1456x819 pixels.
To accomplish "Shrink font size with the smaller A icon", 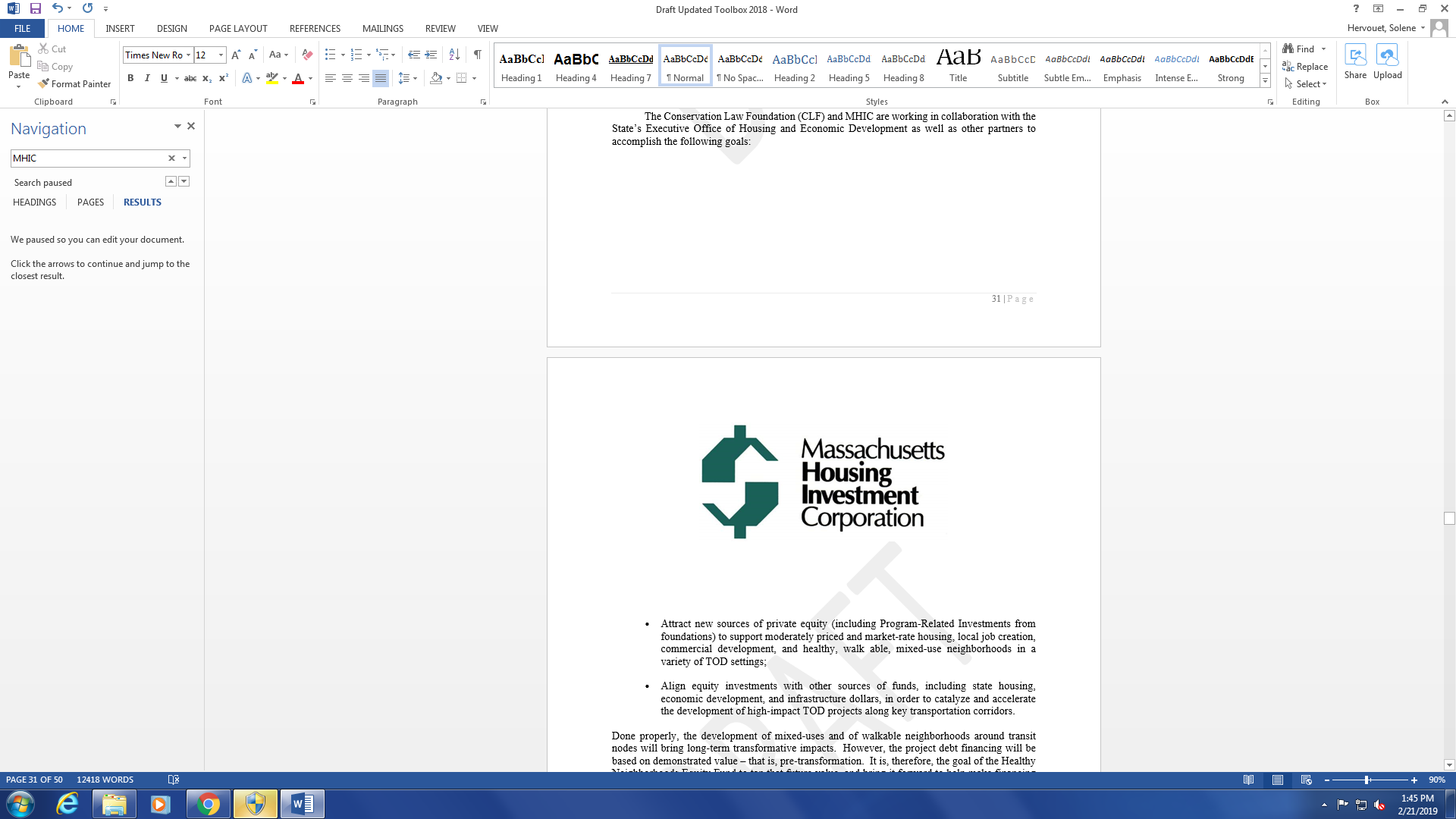I will pyautogui.click(x=253, y=55).
